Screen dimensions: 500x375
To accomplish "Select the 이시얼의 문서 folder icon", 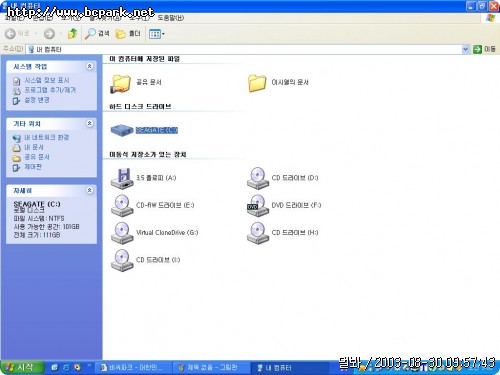I will [257, 83].
